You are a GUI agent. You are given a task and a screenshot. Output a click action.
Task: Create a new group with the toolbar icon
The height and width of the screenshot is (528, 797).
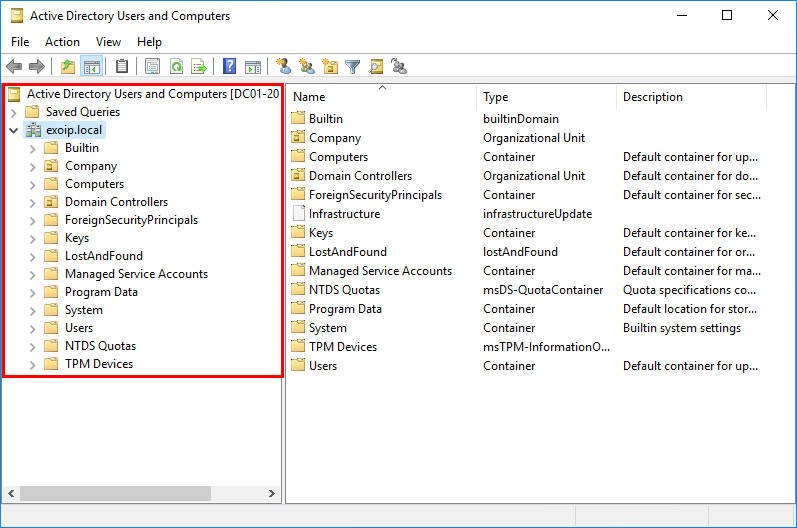[x=307, y=67]
